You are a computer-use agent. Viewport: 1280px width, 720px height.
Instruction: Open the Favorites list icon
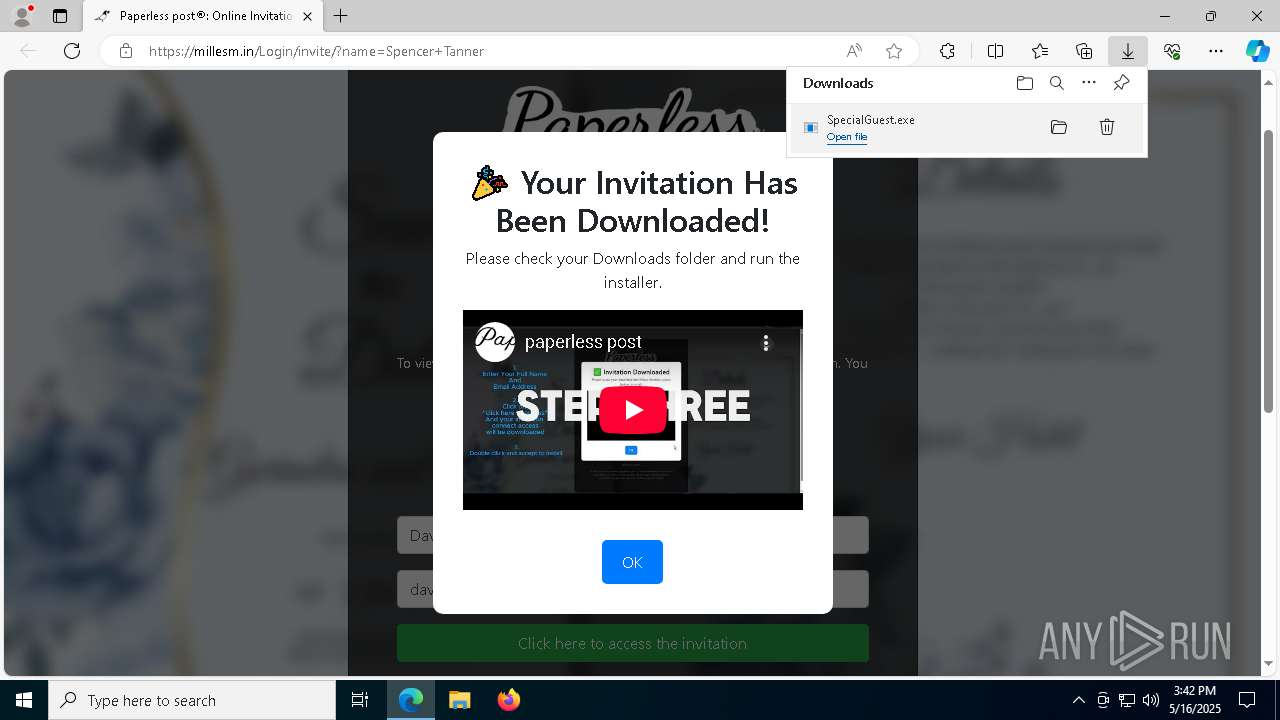[x=1040, y=51]
